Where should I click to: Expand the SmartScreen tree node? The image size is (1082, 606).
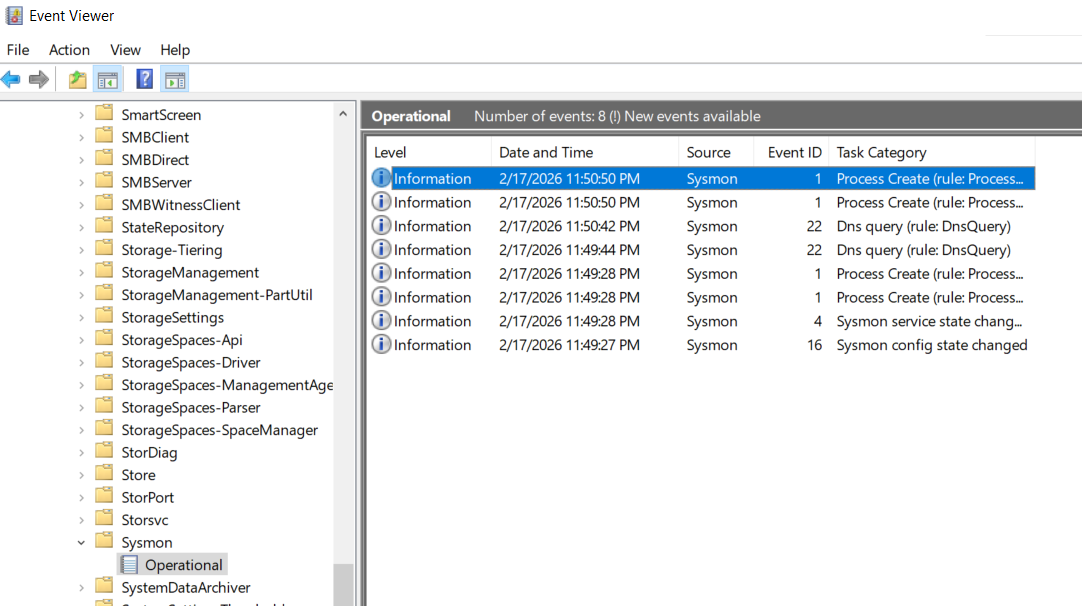81,115
